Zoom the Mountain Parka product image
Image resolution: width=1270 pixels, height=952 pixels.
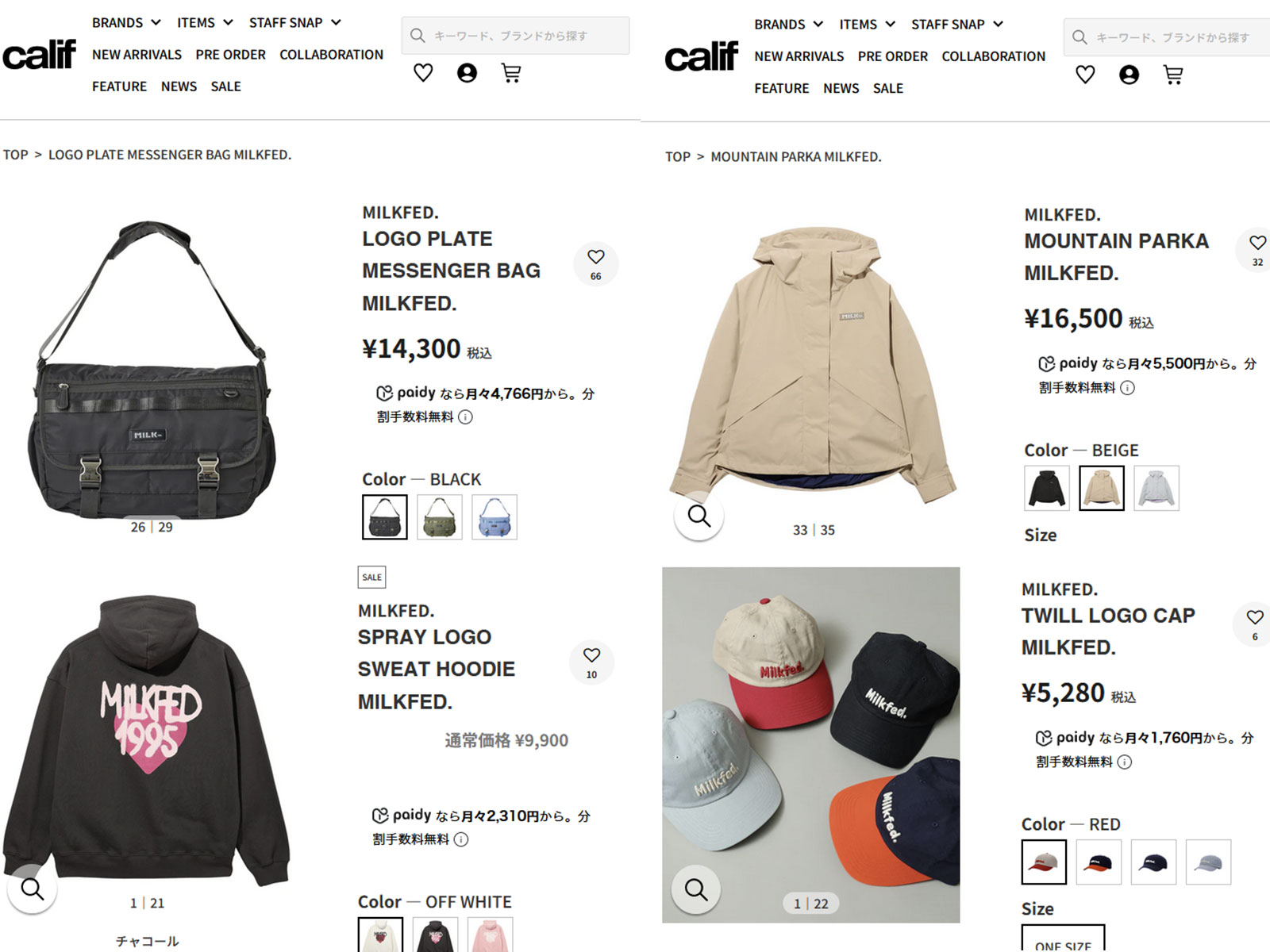tap(699, 516)
